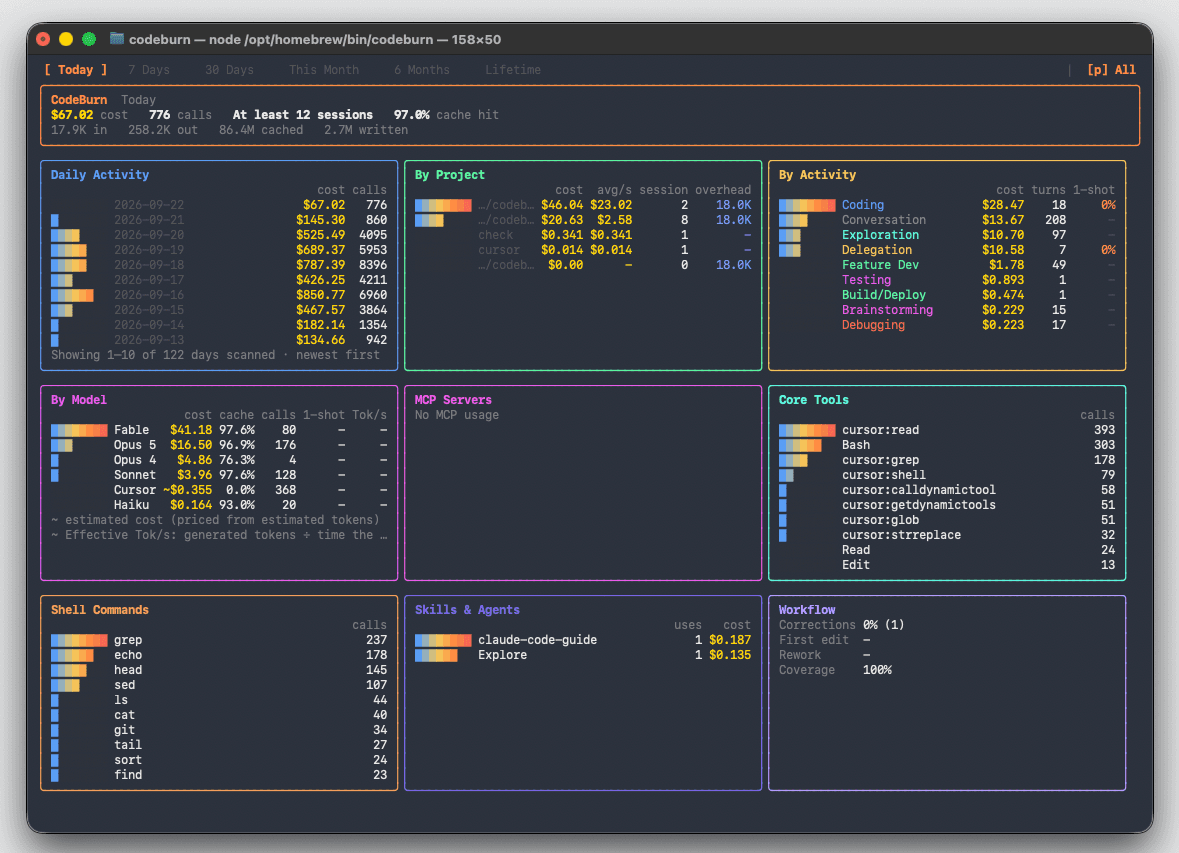Select the cursor:strreplace tool row
Image resolution: width=1179 pixels, height=853 pixels.
click(947, 536)
